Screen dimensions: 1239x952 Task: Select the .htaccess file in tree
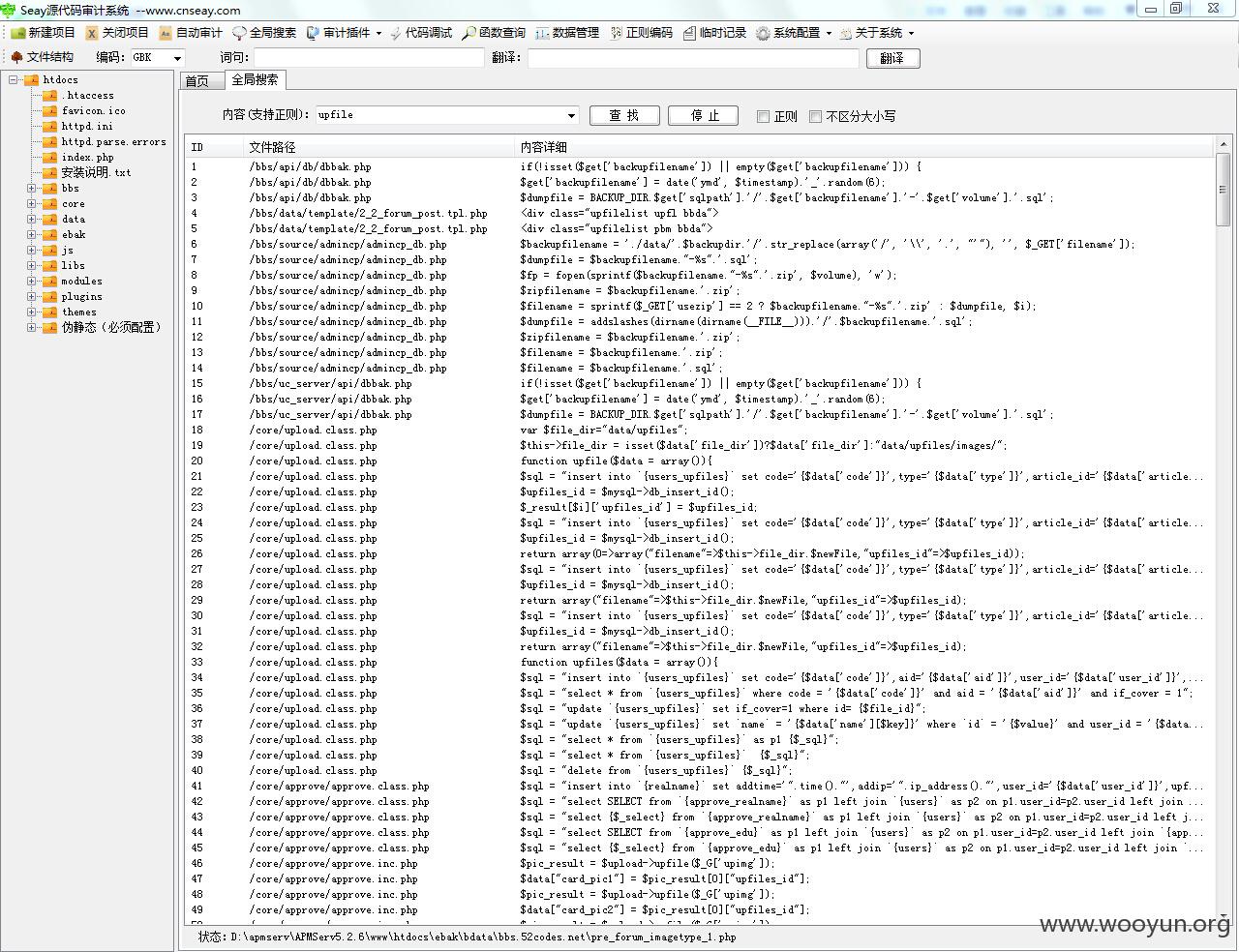tap(87, 96)
